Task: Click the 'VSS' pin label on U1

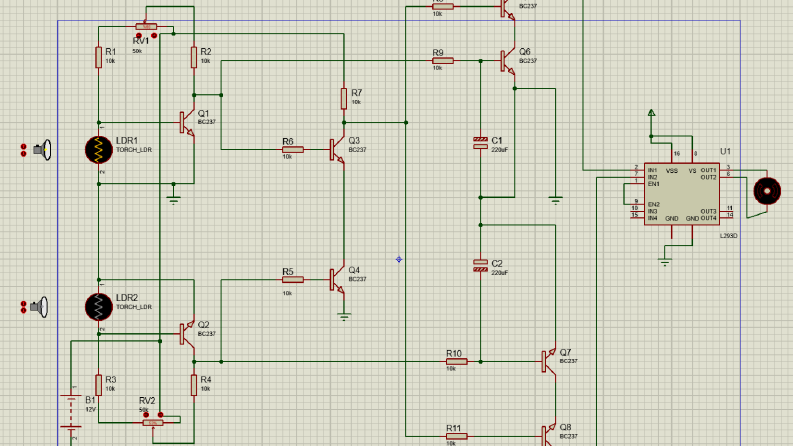Action: point(672,170)
